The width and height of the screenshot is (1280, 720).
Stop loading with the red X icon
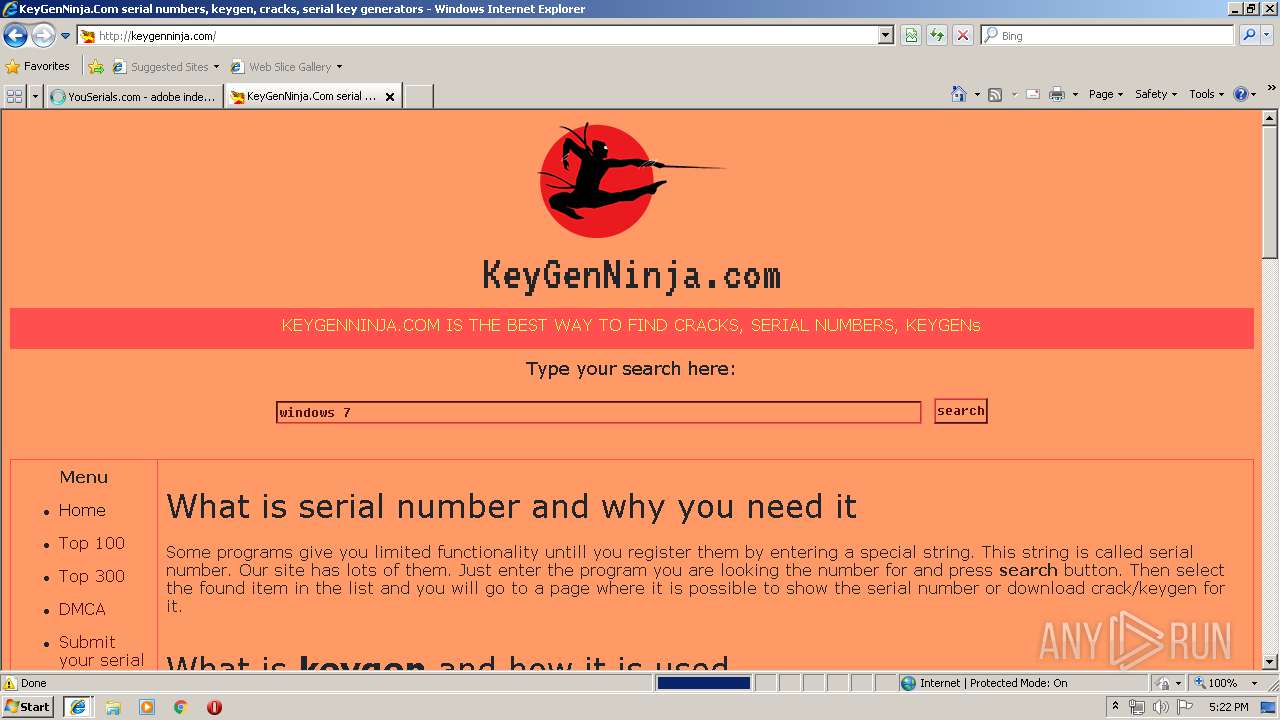pyautogui.click(x=963, y=36)
